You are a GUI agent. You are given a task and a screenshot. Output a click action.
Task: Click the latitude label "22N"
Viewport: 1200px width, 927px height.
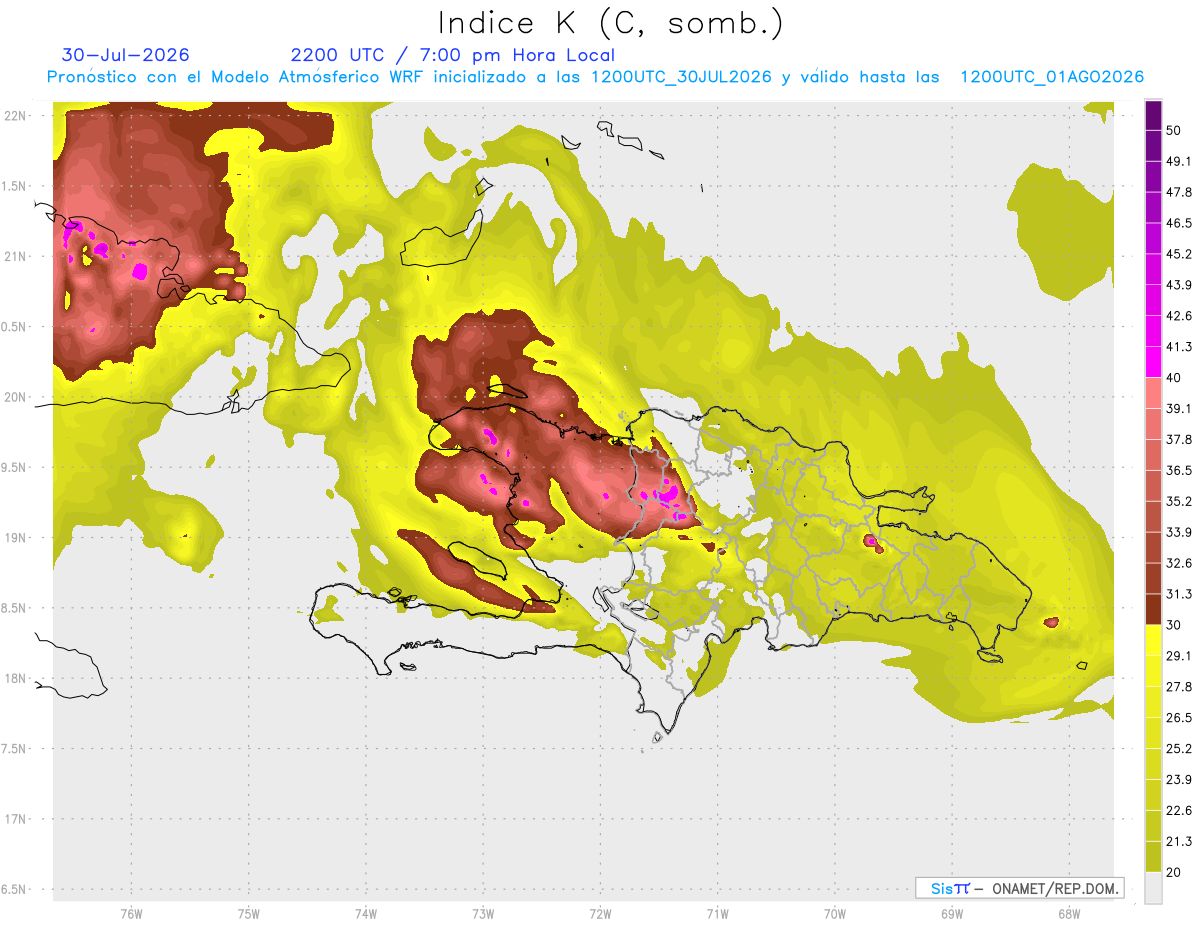click(x=15, y=115)
